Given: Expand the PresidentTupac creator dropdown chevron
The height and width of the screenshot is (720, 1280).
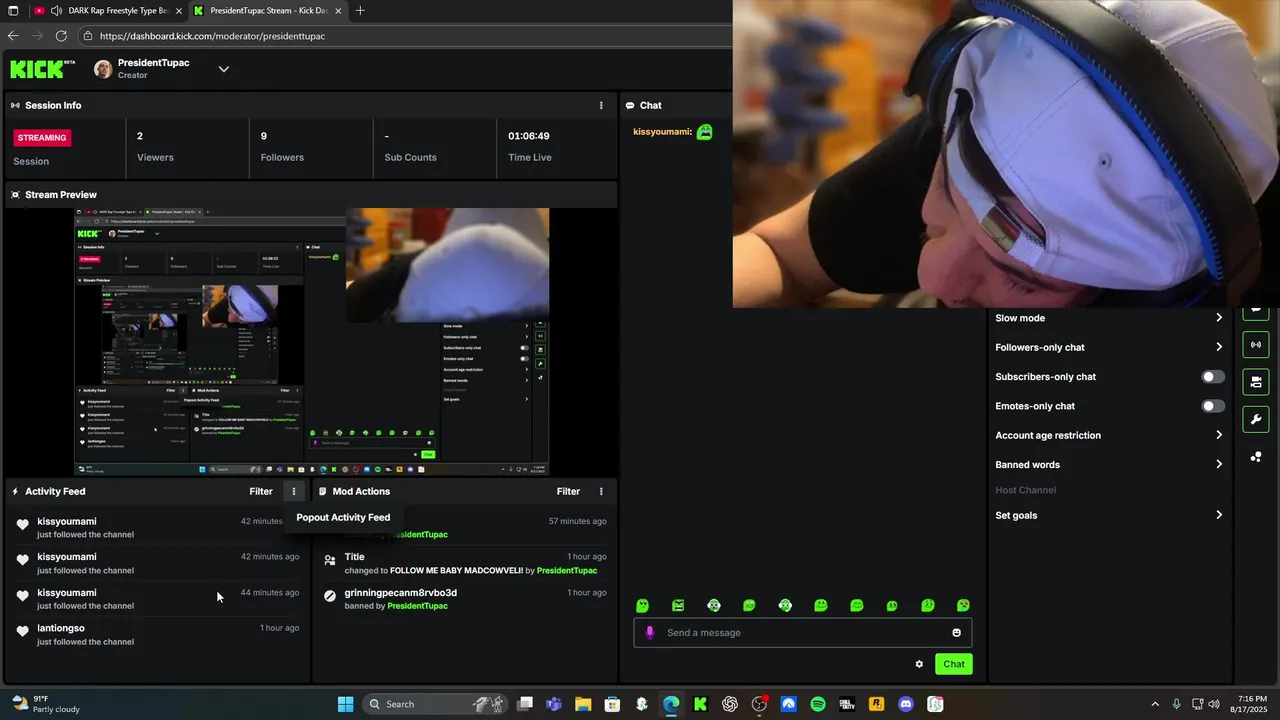Looking at the screenshot, I should pos(224,69).
